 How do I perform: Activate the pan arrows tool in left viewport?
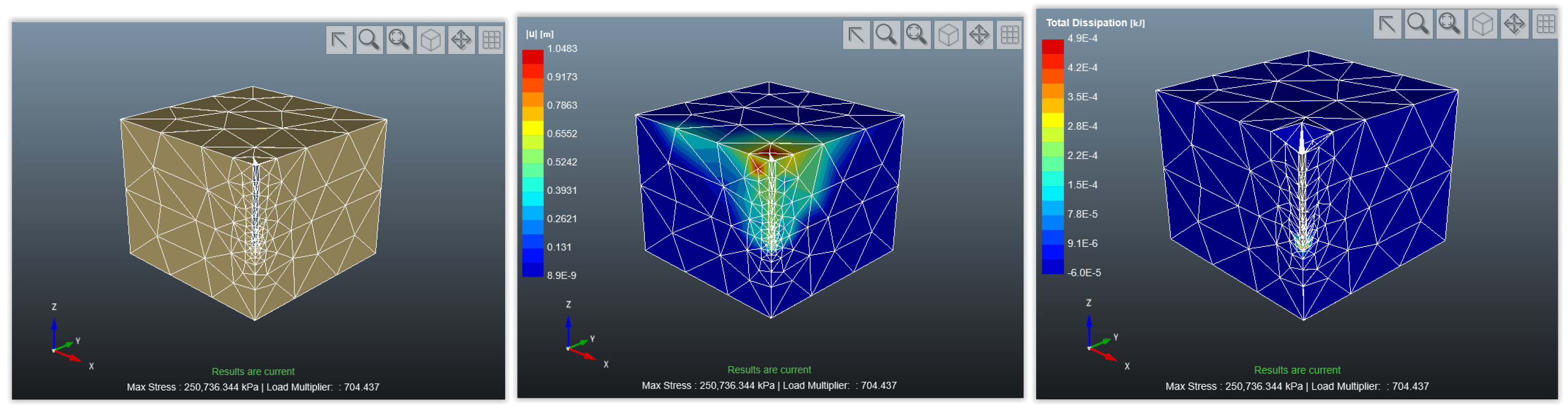[x=461, y=40]
